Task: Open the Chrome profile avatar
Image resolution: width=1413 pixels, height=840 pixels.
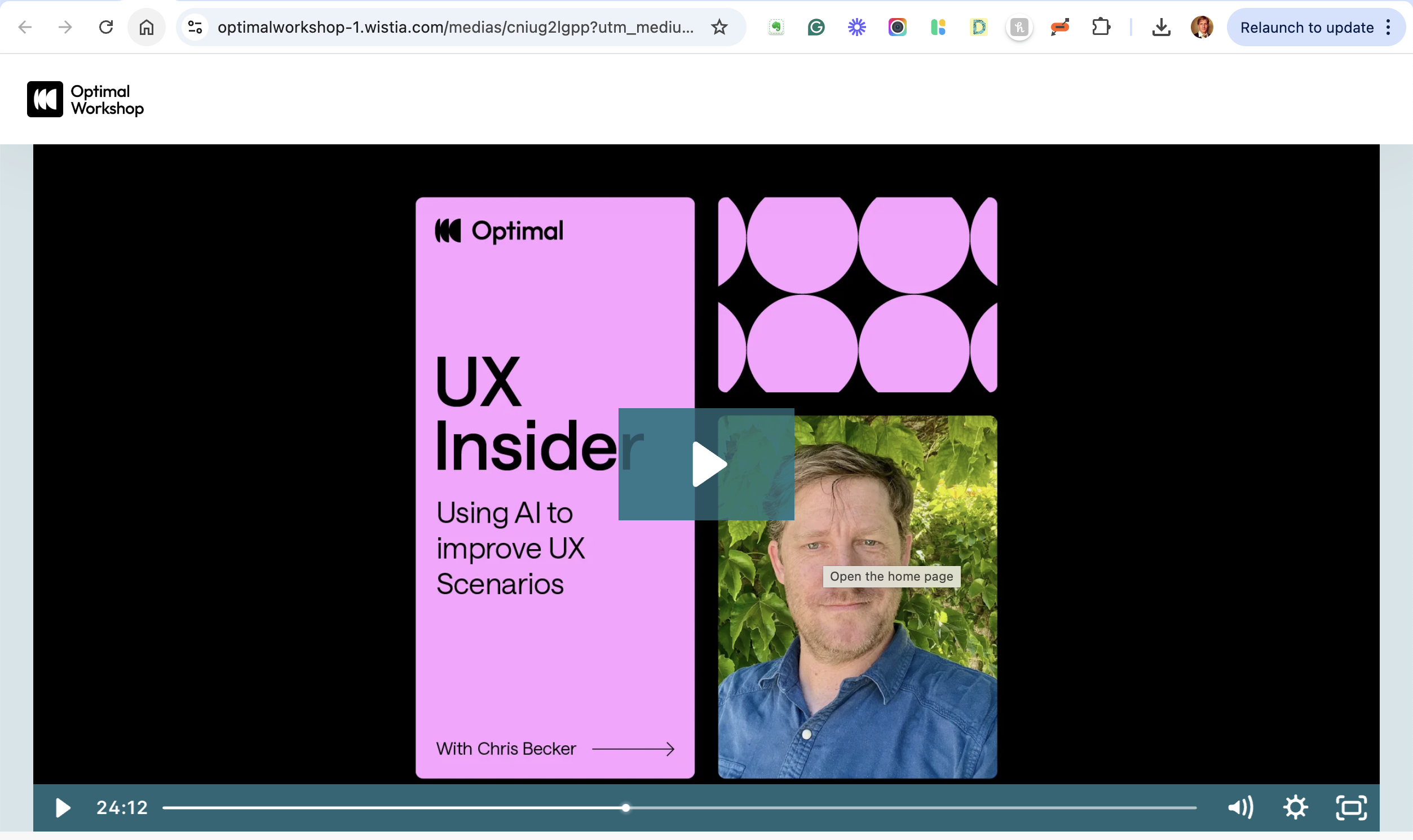Action: click(x=1202, y=26)
